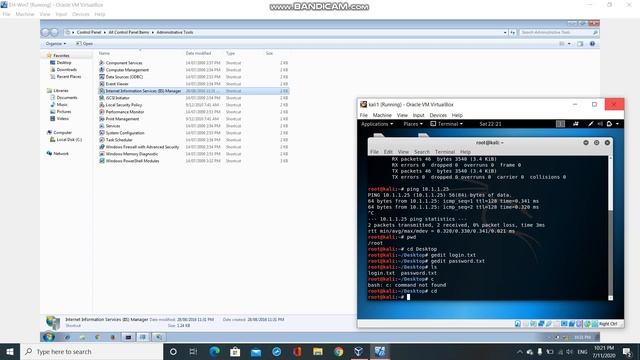Open Machine menu in kali1 VirtualBox window
Image resolution: width=640 pixels, height=360 pixels.
382,115
